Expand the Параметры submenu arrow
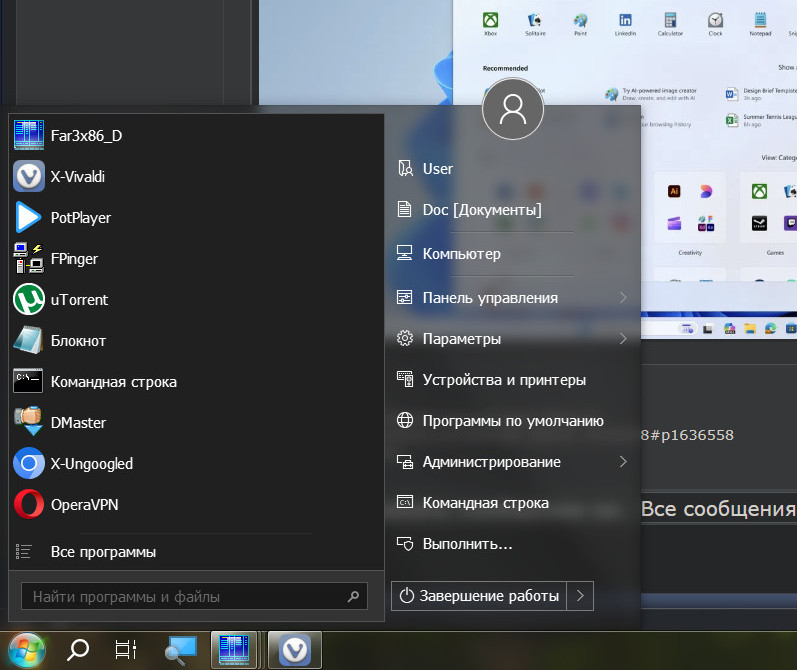 (x=623, y=339)
